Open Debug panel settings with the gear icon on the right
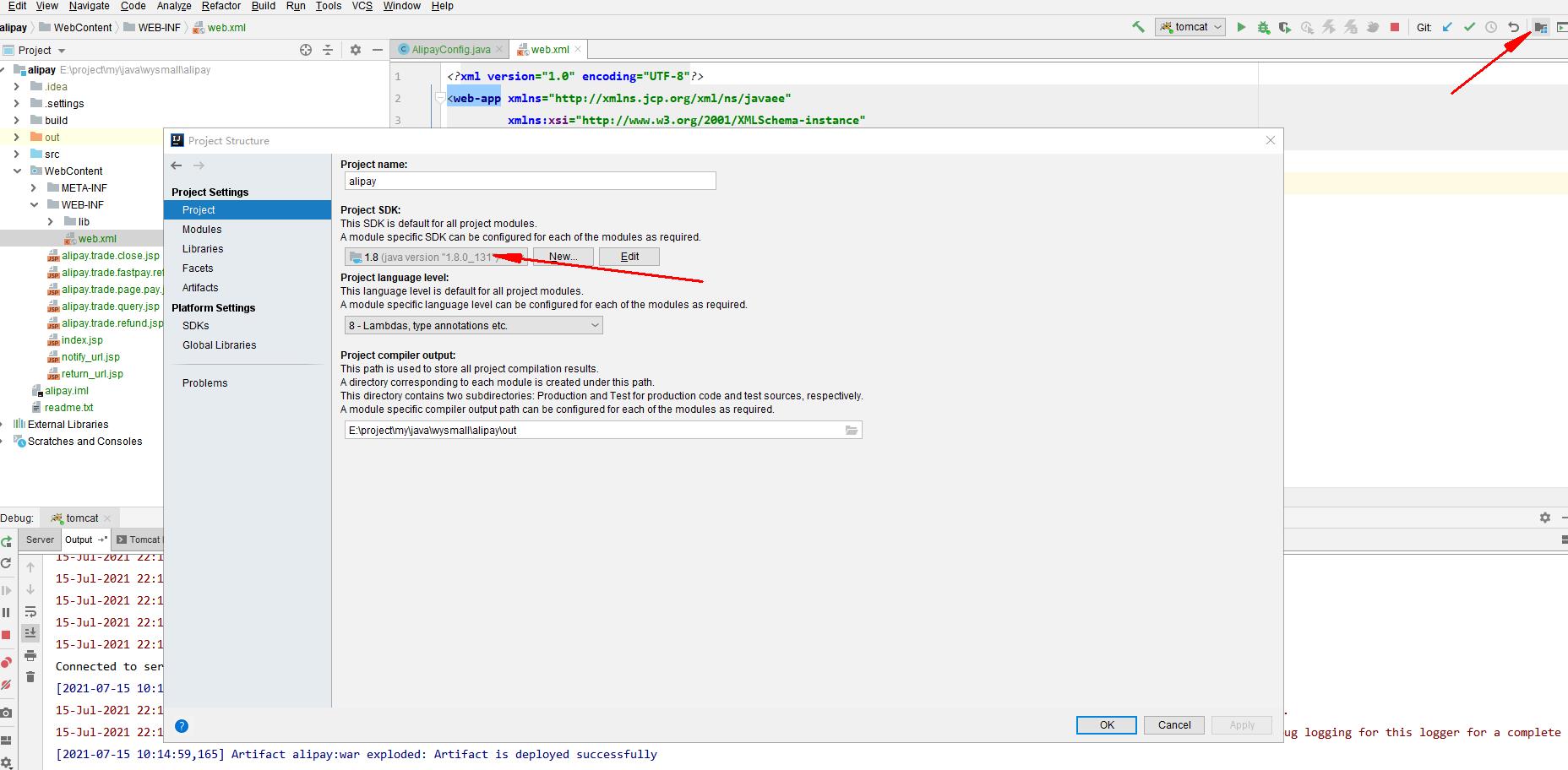Viewport: 1568px width, 770px height. pyautogui.click(x=1545, y=518)
